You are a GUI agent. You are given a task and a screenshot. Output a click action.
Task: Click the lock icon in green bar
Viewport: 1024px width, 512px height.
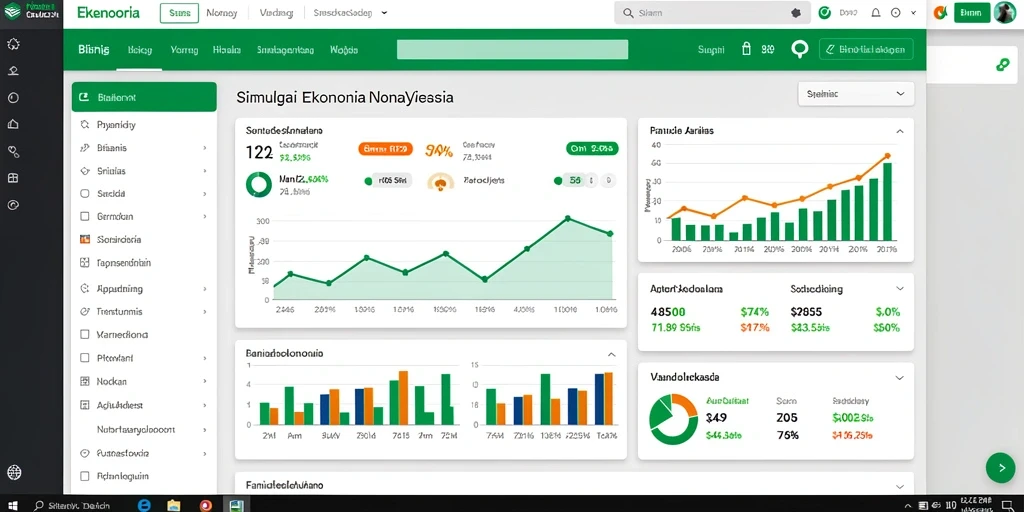click(747, 49)
